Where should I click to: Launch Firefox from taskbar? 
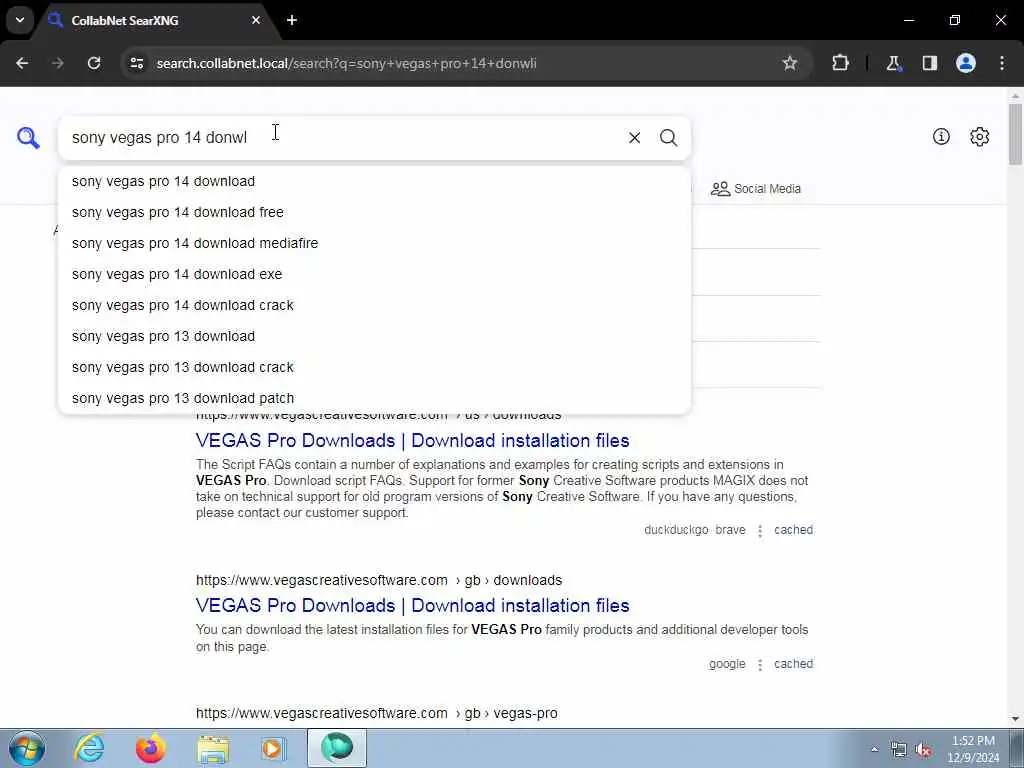[x=151, y=748]
